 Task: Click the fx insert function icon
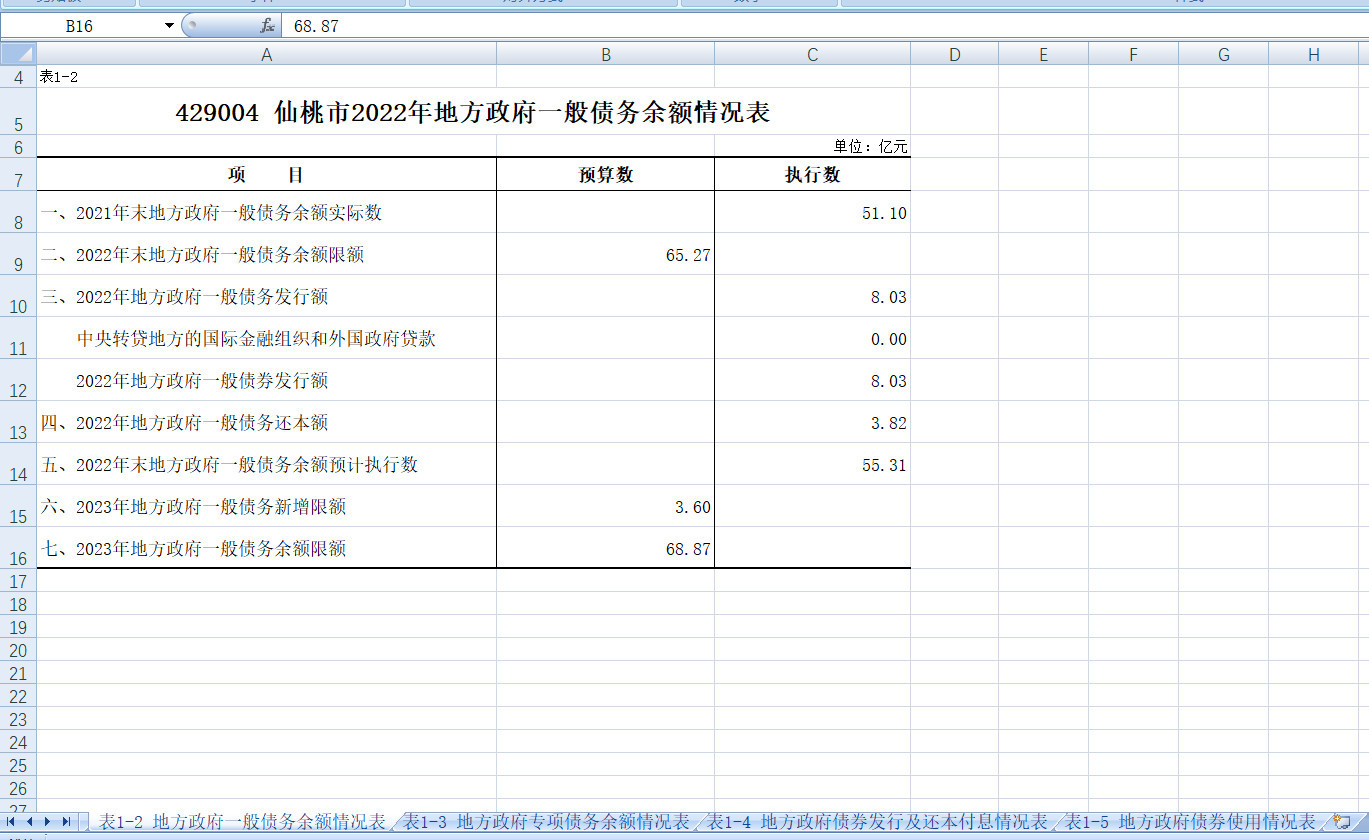pos(267,26)
